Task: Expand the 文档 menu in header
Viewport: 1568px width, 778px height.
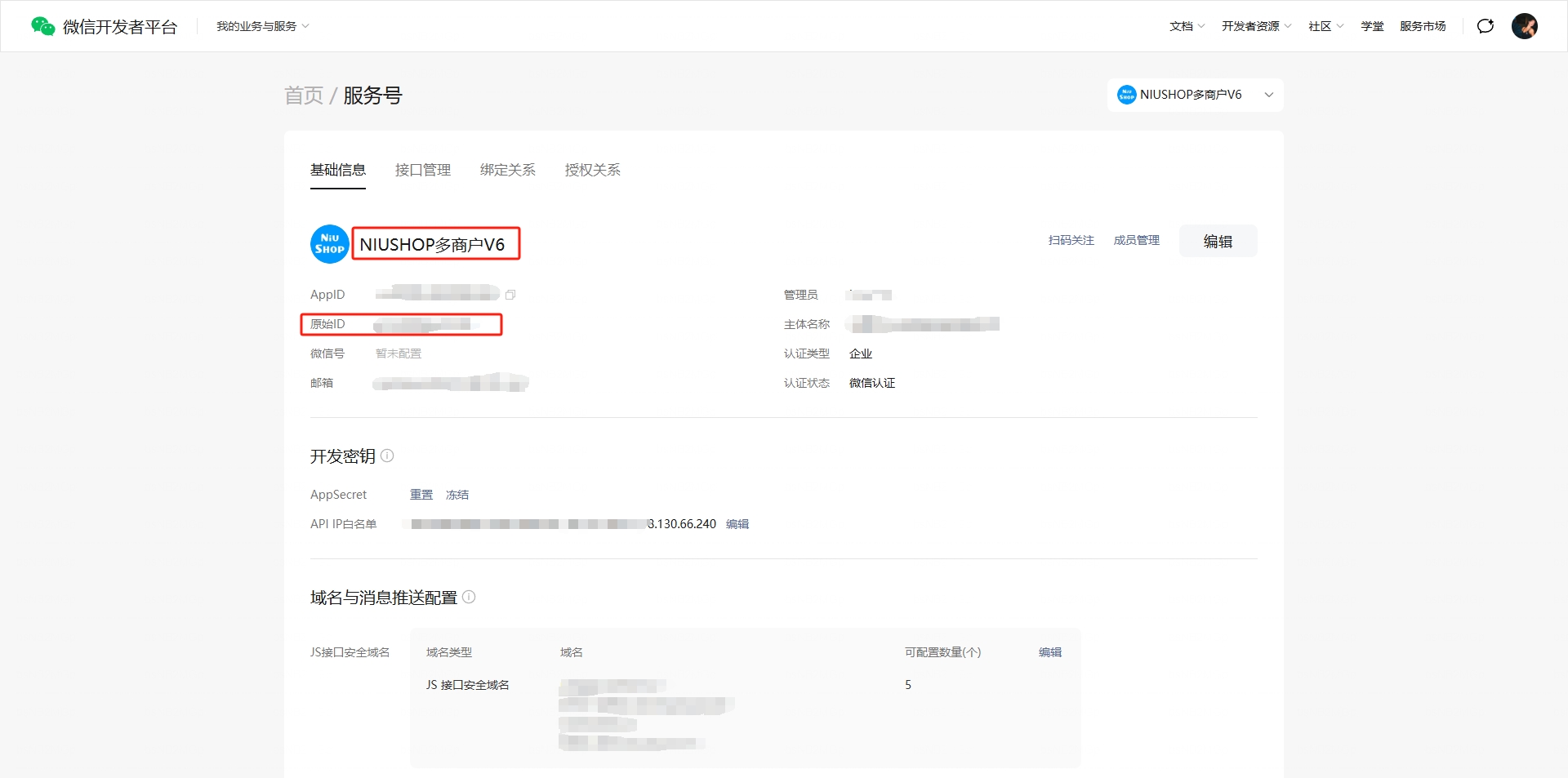Action: pyautogui.click(x=1187, y=26)
